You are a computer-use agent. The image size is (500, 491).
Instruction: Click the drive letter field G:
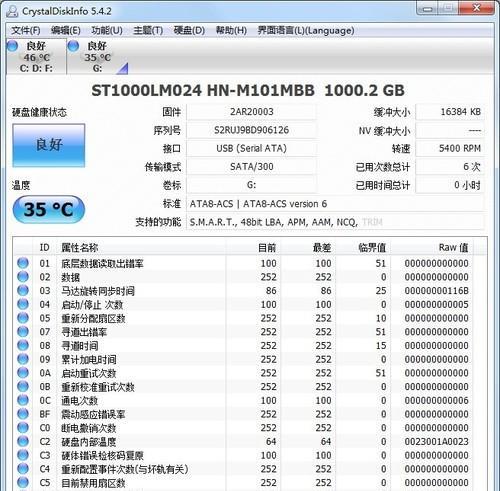click(252, 185)
